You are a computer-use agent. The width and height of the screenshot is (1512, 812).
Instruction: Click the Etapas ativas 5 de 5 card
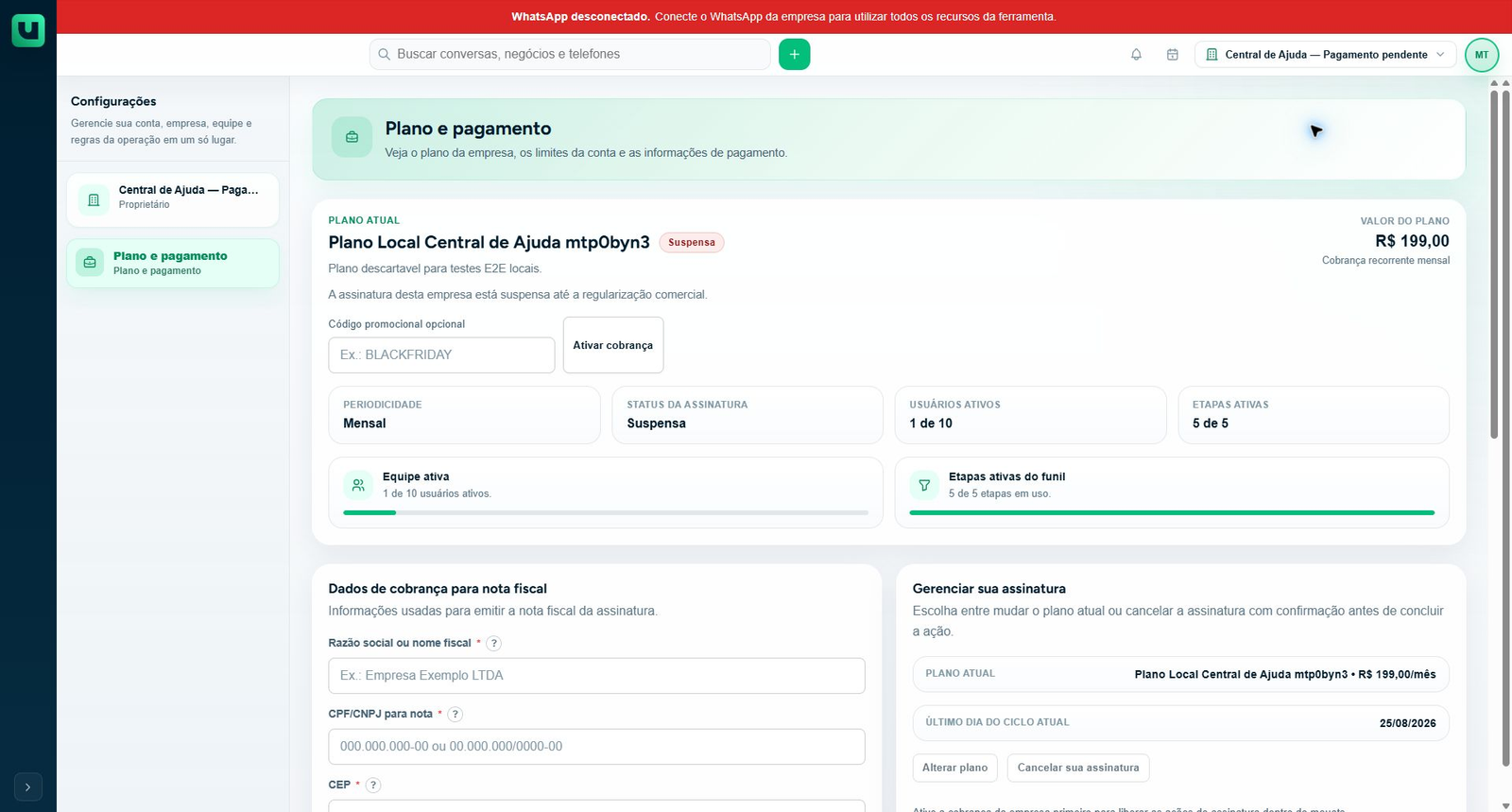pyautogui.click(x=1314, y=415)
